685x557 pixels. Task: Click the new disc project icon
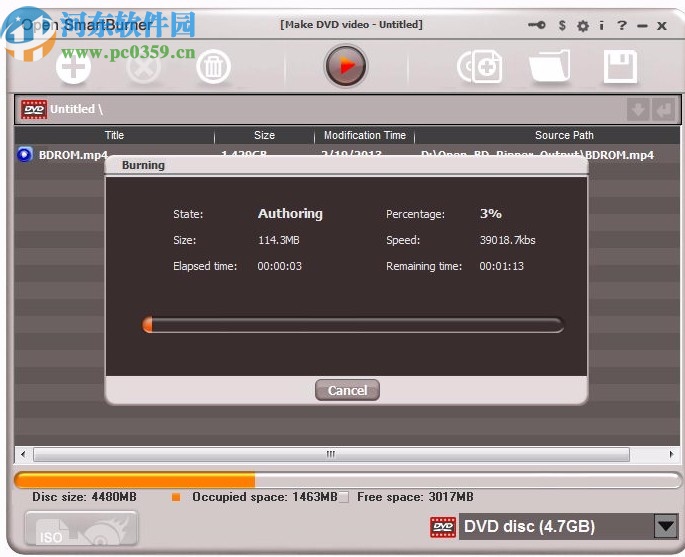coord(480,66)
